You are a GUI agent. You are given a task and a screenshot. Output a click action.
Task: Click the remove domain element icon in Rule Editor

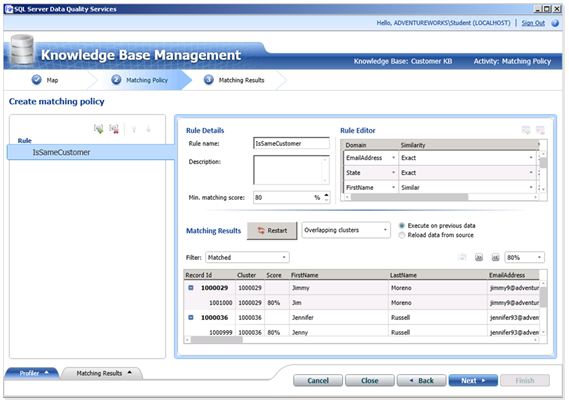point(540,130)
